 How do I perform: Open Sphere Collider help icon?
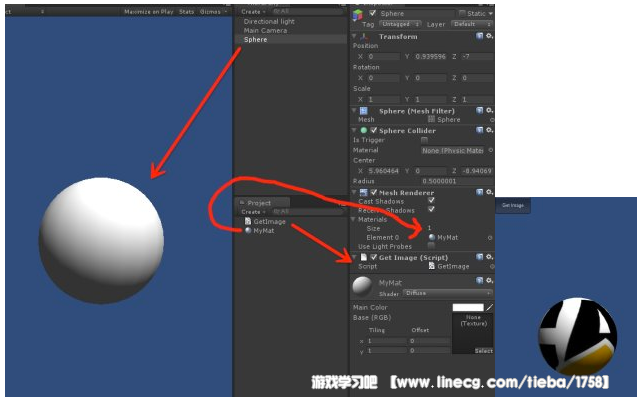click(x=479, y=130)
